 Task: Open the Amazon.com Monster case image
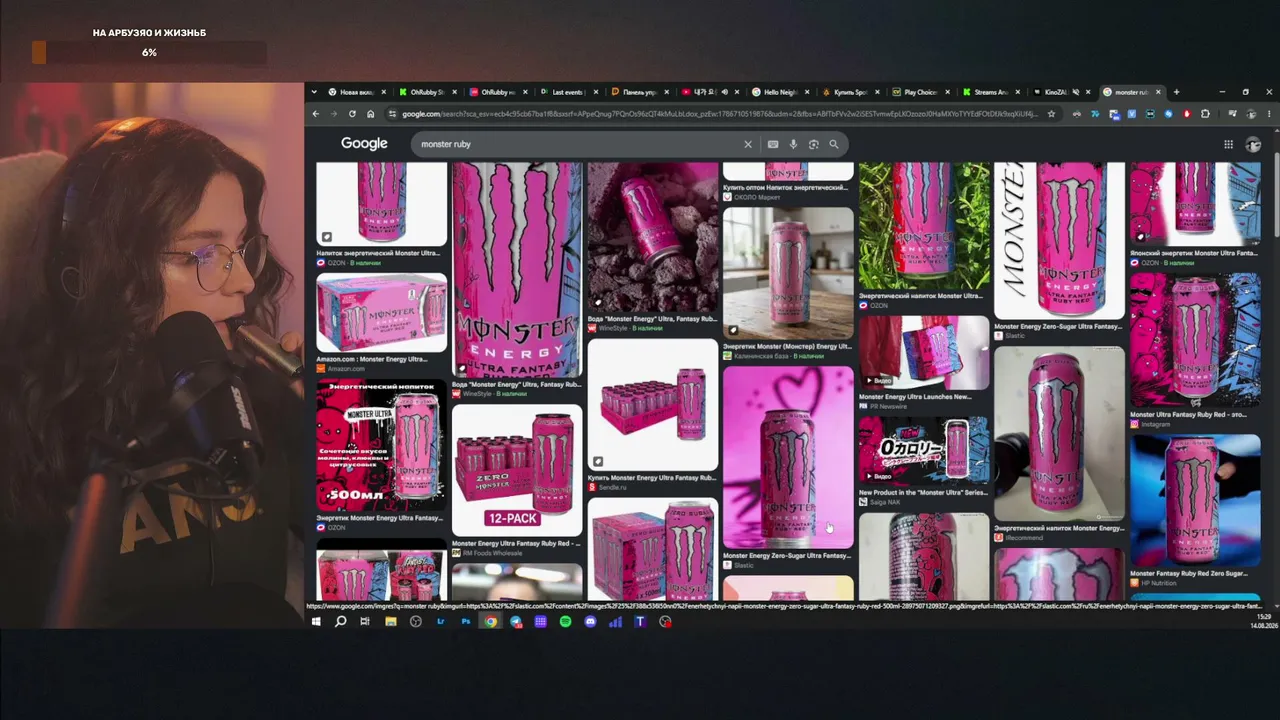(x=382, y=312)
